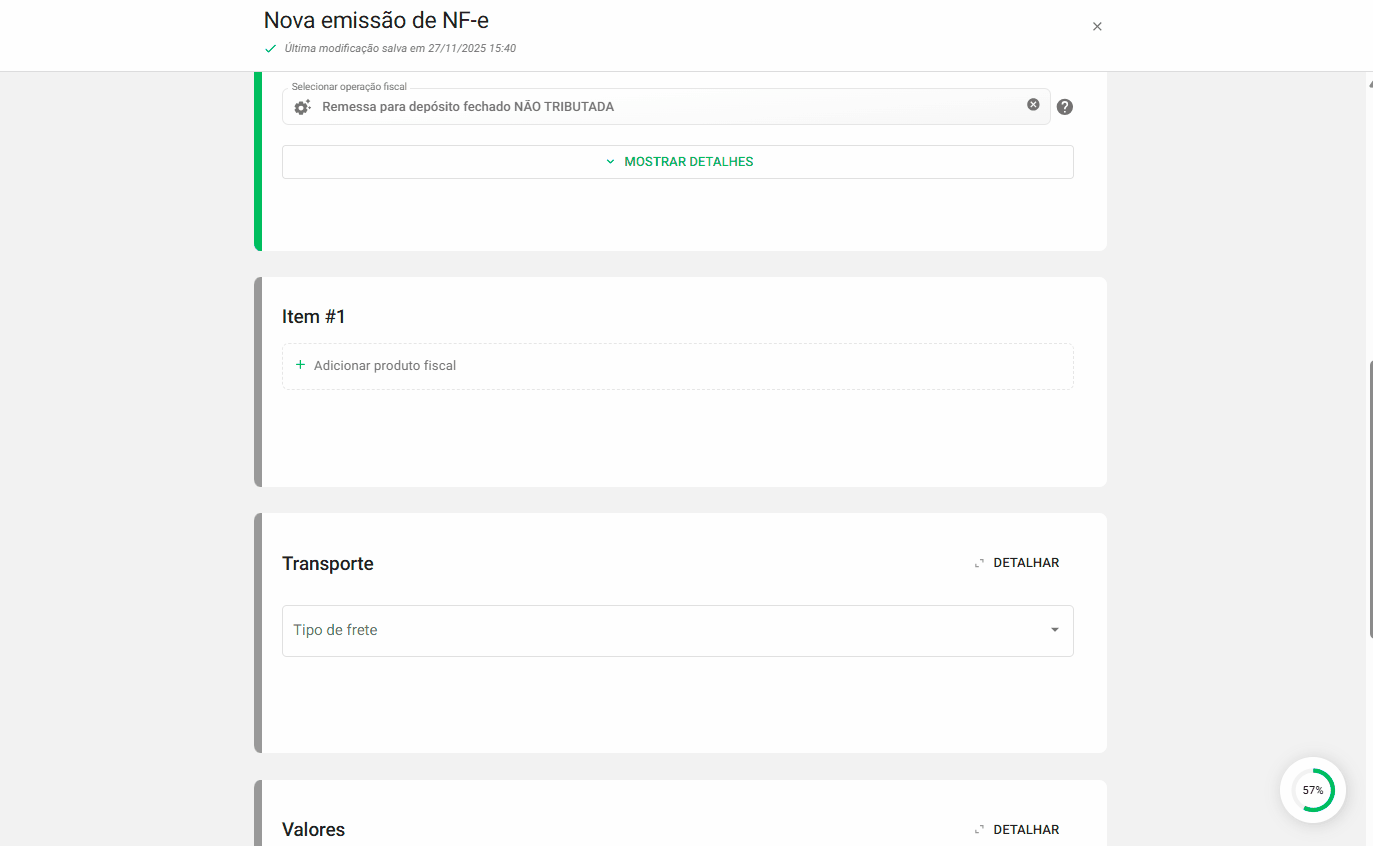The width and height of the screenshot is (1373, 846).
Task: Click the Item #1 section heading
Action: coord(313,317)
